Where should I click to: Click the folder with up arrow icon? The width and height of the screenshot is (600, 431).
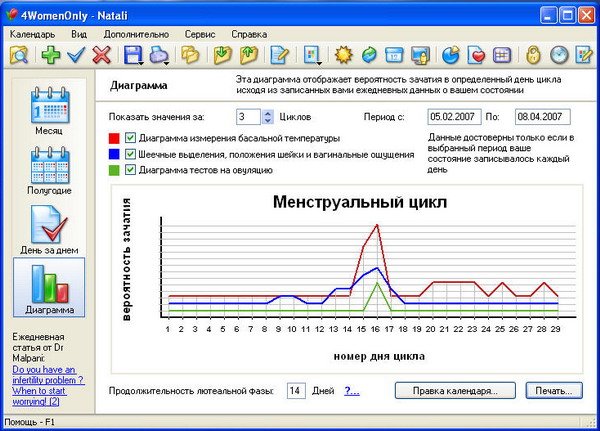coord(249,55)
